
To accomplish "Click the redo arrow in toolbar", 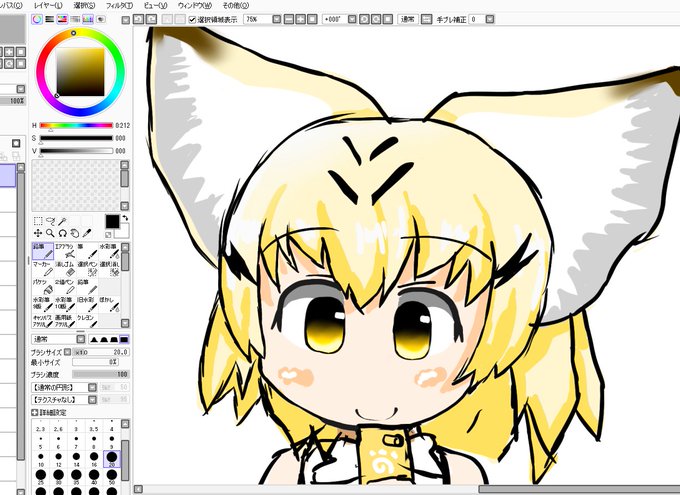I will (151, 19).
